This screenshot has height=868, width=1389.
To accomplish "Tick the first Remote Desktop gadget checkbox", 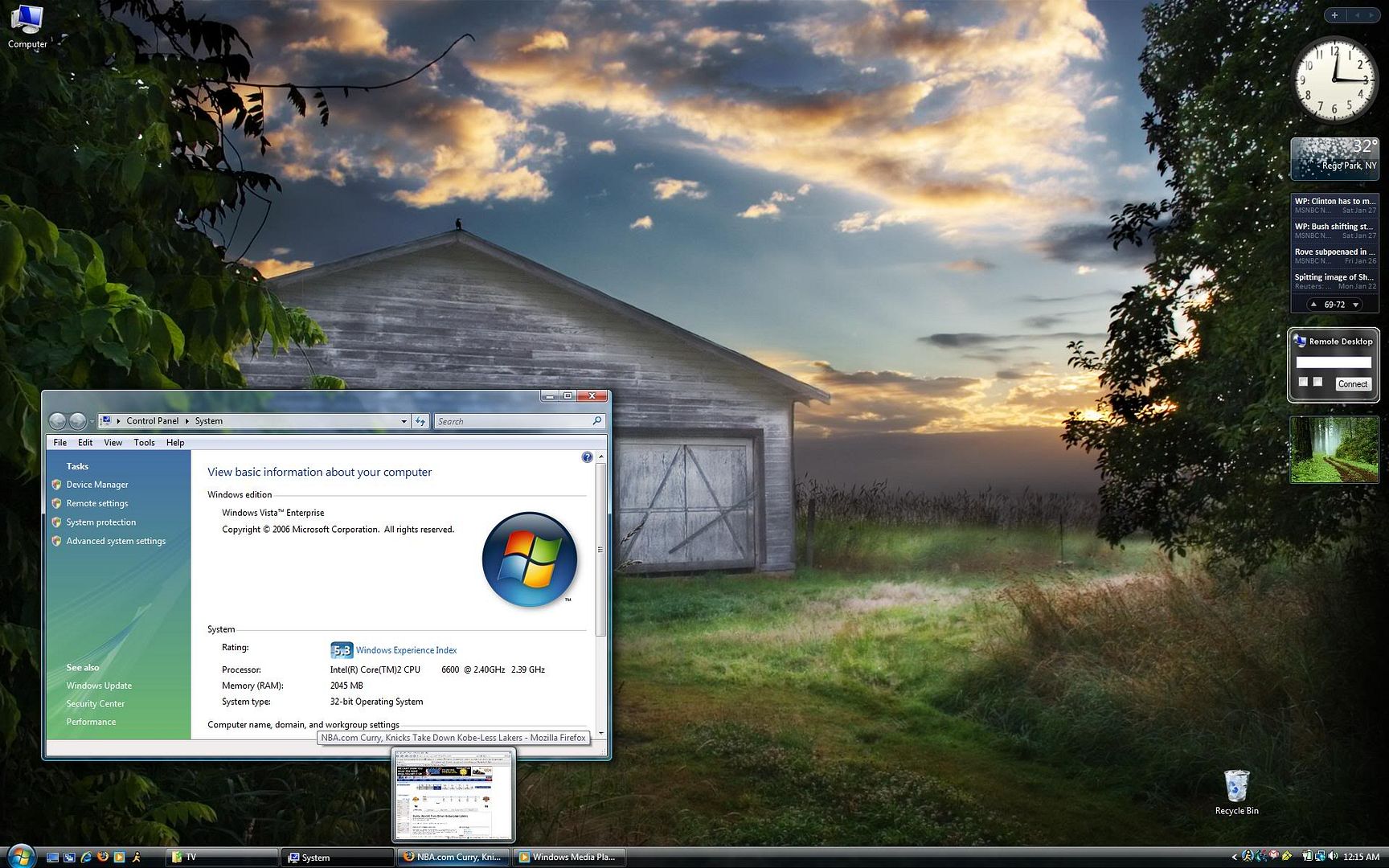I will [1303, 382].
